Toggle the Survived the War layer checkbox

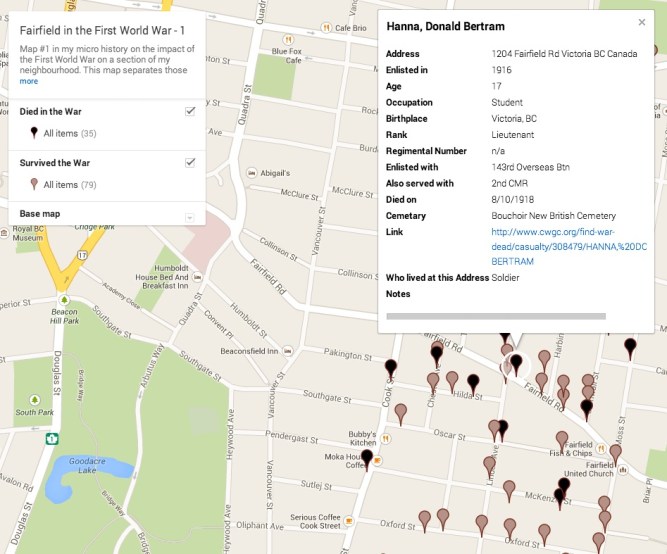pyautogui.click(x=190, y=162)
